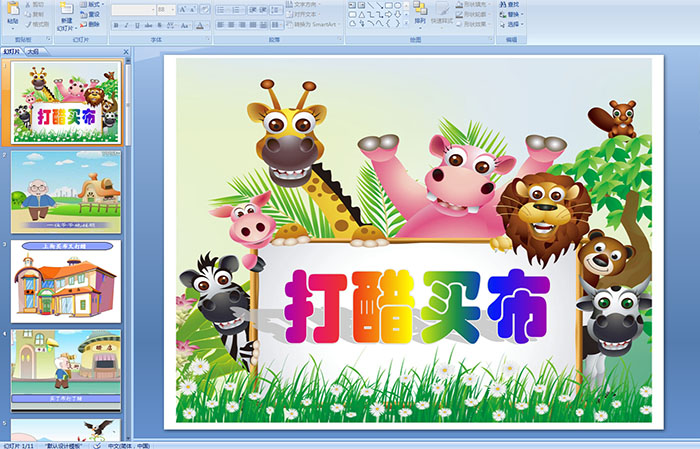This screenshot has height=449, width=700.
Task: Toggle italic (I) formatting
Action: tap(126, 25)
